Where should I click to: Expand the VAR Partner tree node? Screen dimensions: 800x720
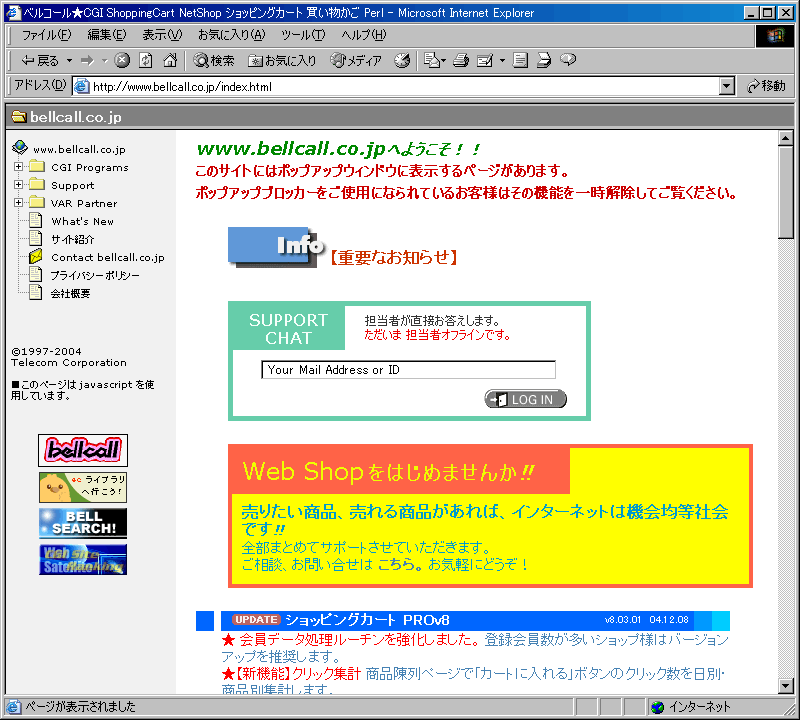18,203
